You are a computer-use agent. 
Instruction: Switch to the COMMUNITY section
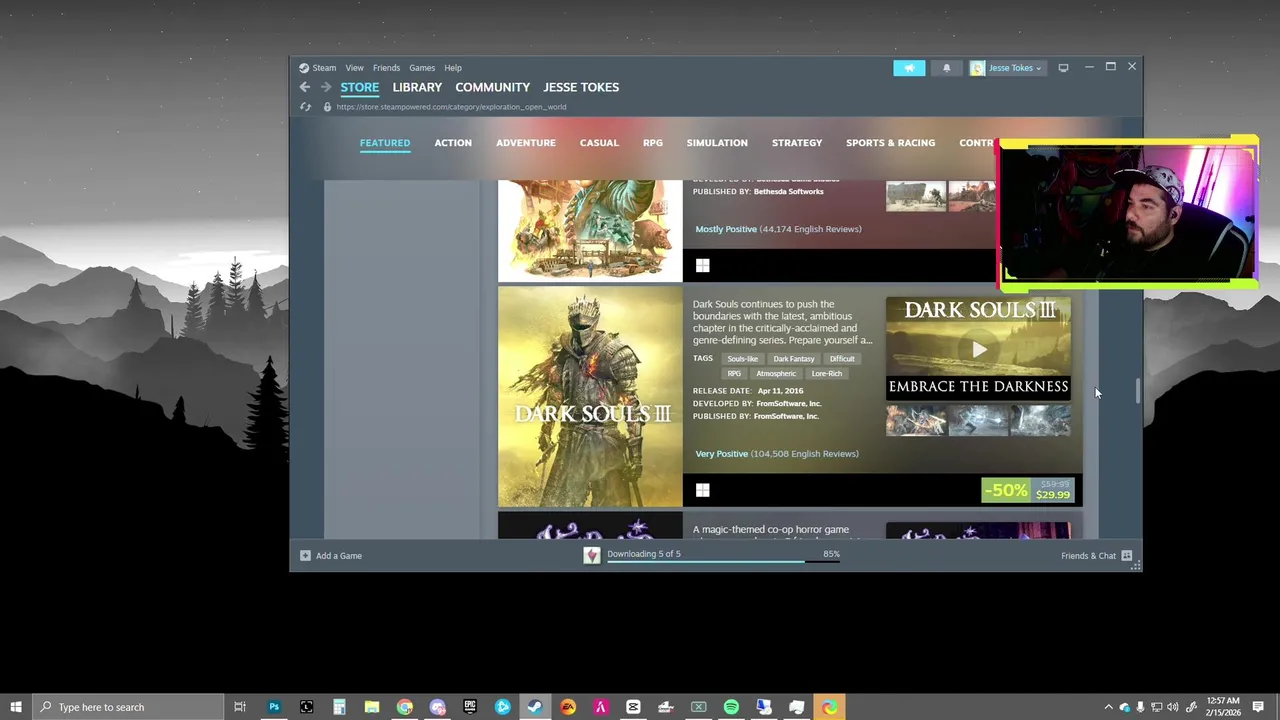pos(492,87)
